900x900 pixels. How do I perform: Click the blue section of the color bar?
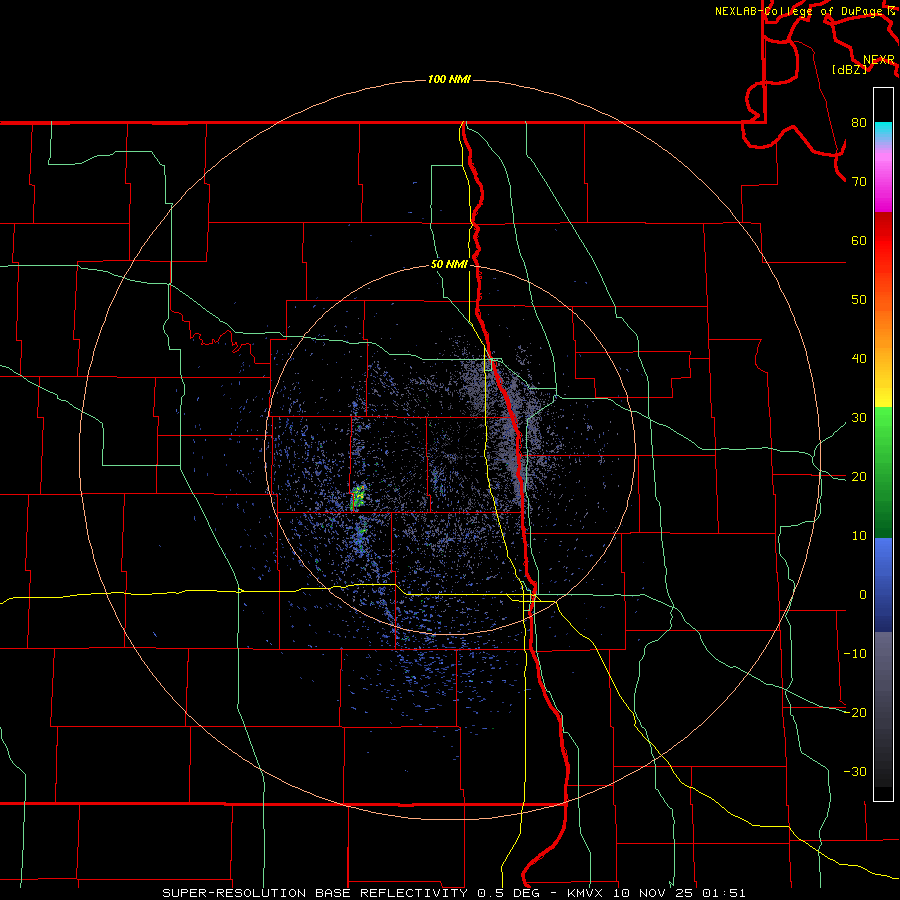click(x=883, y=584)
